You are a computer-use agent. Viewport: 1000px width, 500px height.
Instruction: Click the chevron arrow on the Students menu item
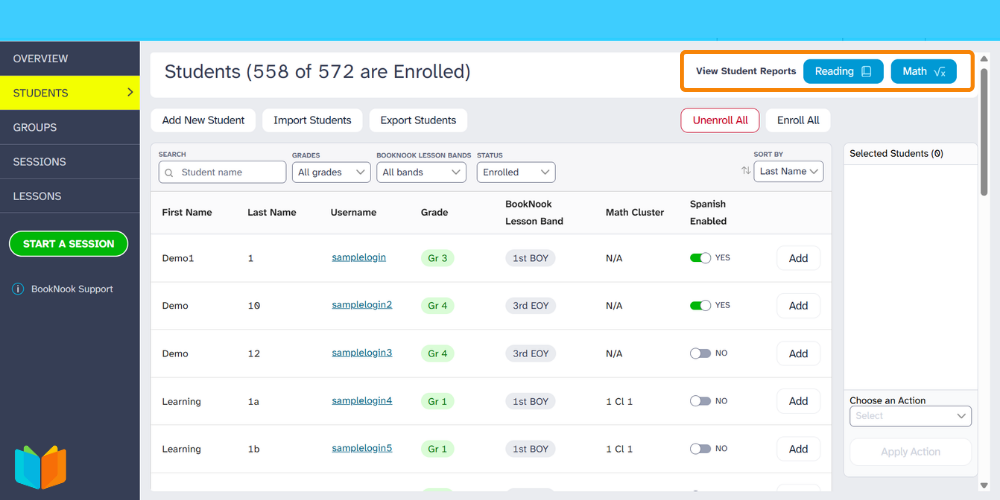pos(129,93)
